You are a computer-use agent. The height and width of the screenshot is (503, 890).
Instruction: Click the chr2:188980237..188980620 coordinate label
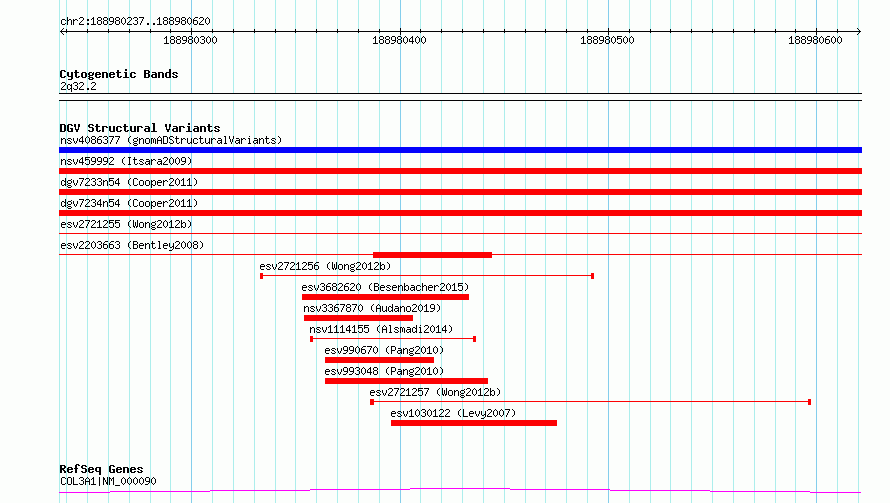(x=135, y=21)
